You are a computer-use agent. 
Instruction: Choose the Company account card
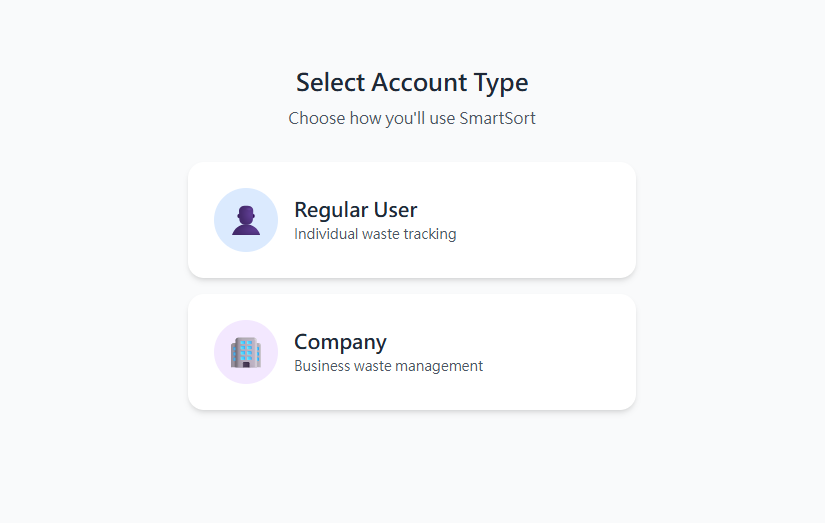[411, 352]
